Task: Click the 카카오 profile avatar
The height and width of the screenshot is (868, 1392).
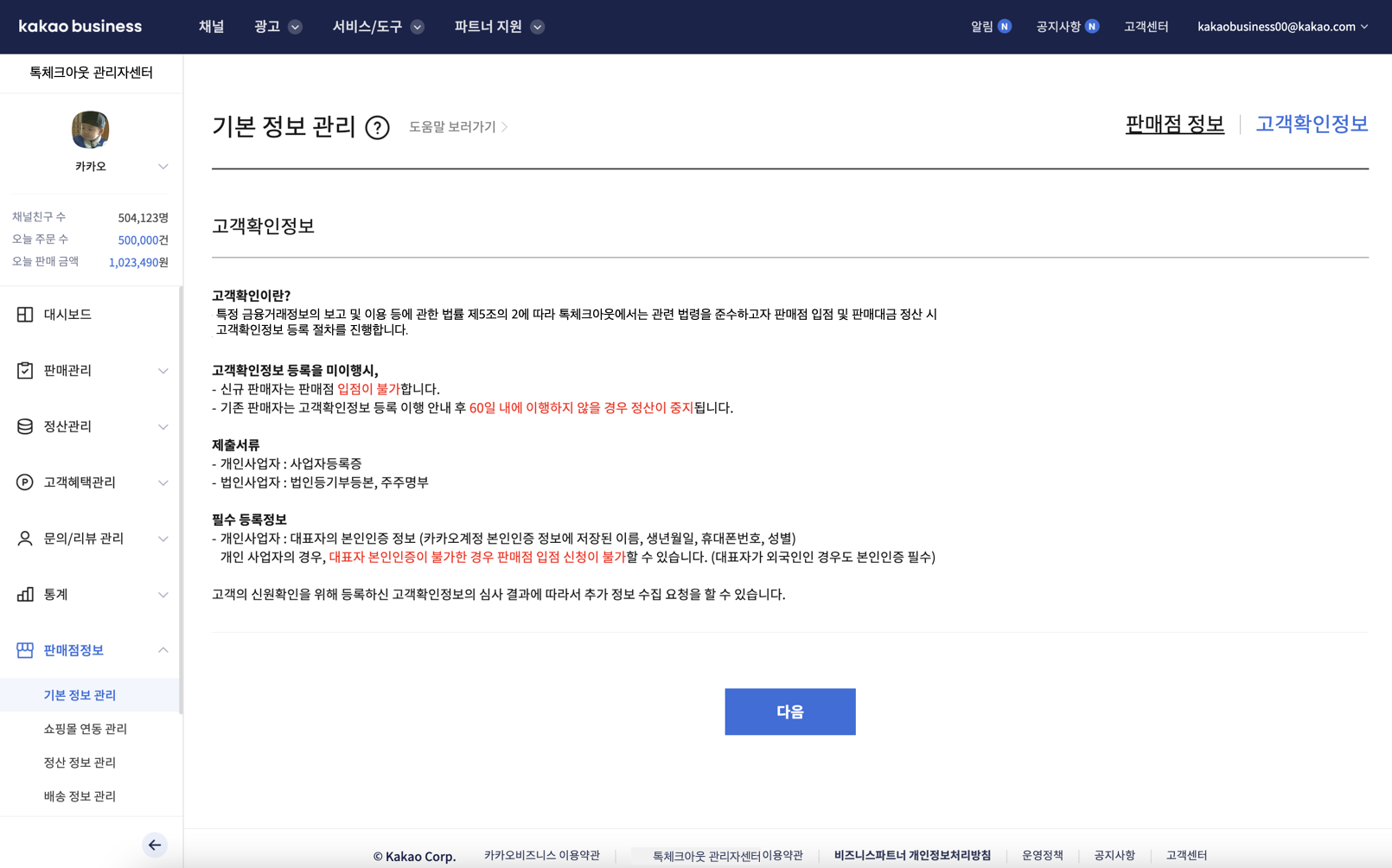Action: [91, 130]
